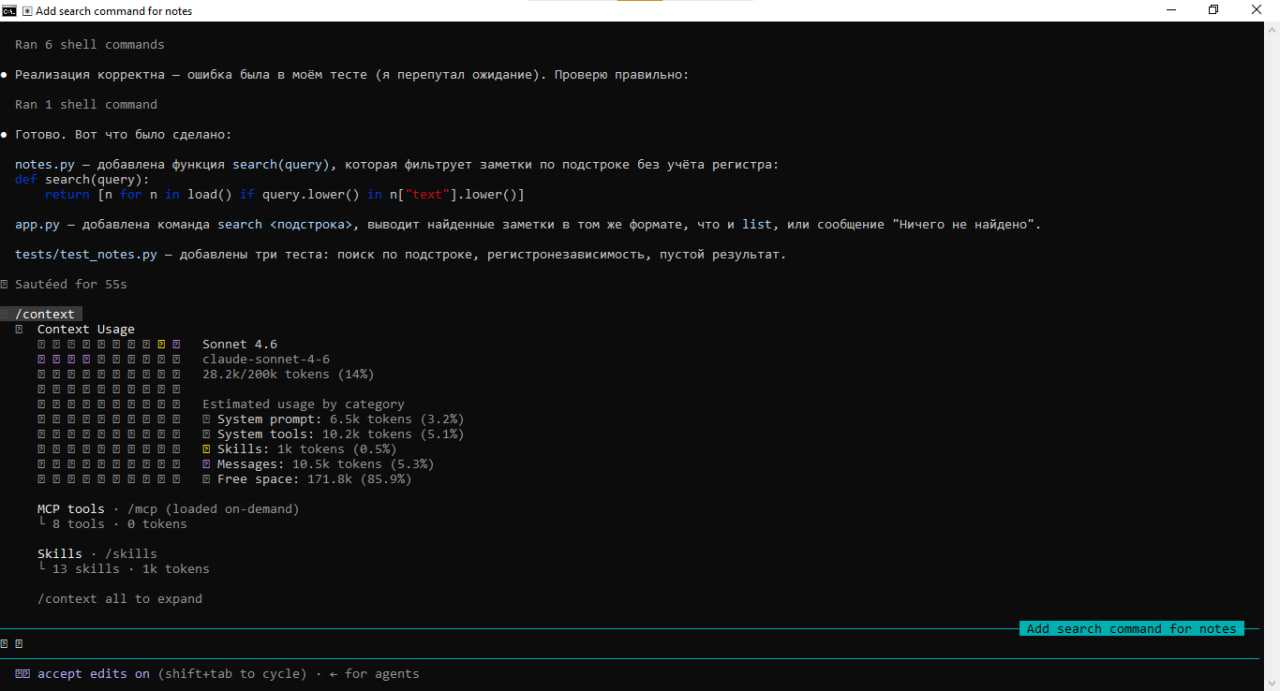
Task: Click the "def search(query):" code line
Action: click(82, 180)
